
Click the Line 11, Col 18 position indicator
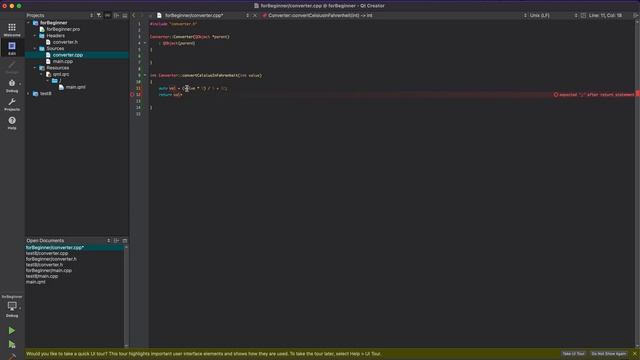click(606, 15)
